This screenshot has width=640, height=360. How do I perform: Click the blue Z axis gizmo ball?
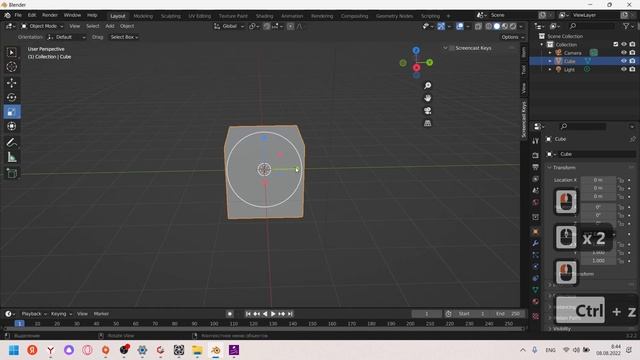(x=416, y=50)
